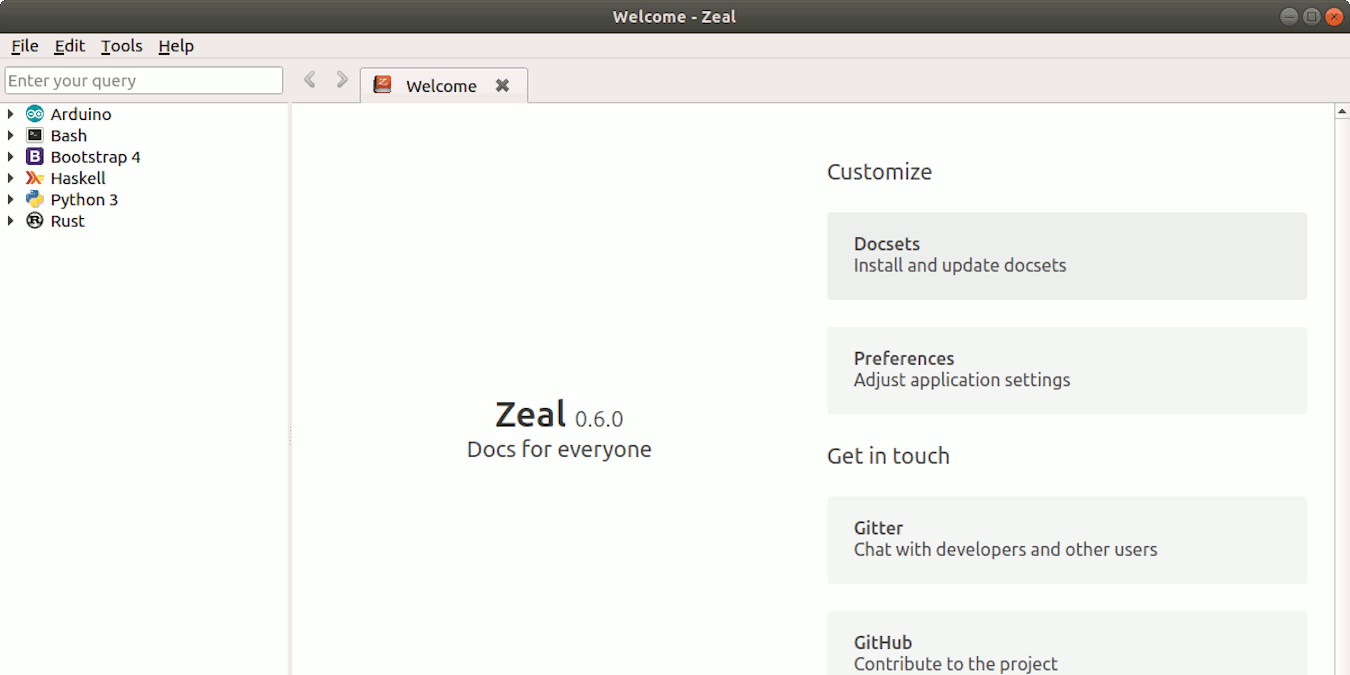The height and width of the screenshot is (675, 1350).
Task: Expand the Rust docset tree
Action: coord(12,220)
